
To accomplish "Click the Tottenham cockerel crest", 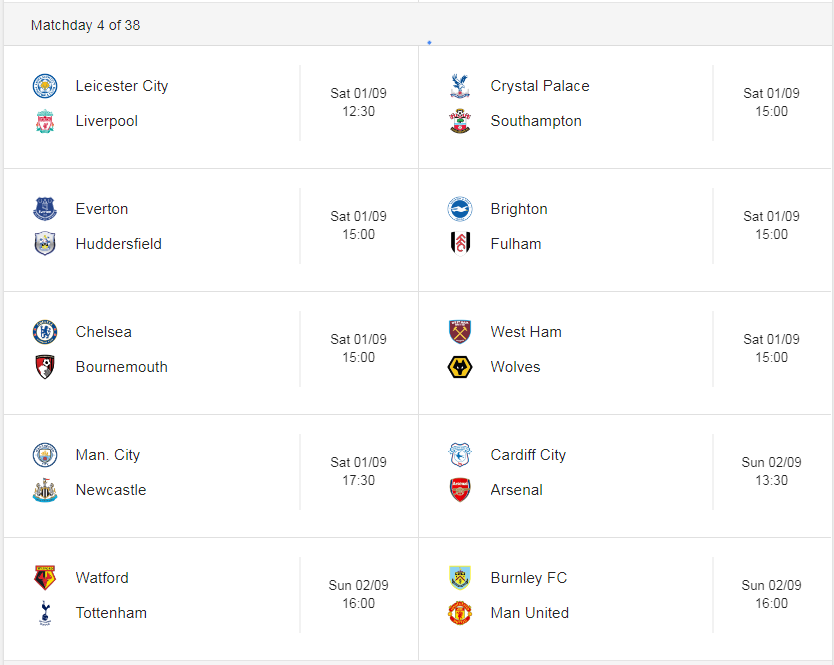I will click(45, 613).
